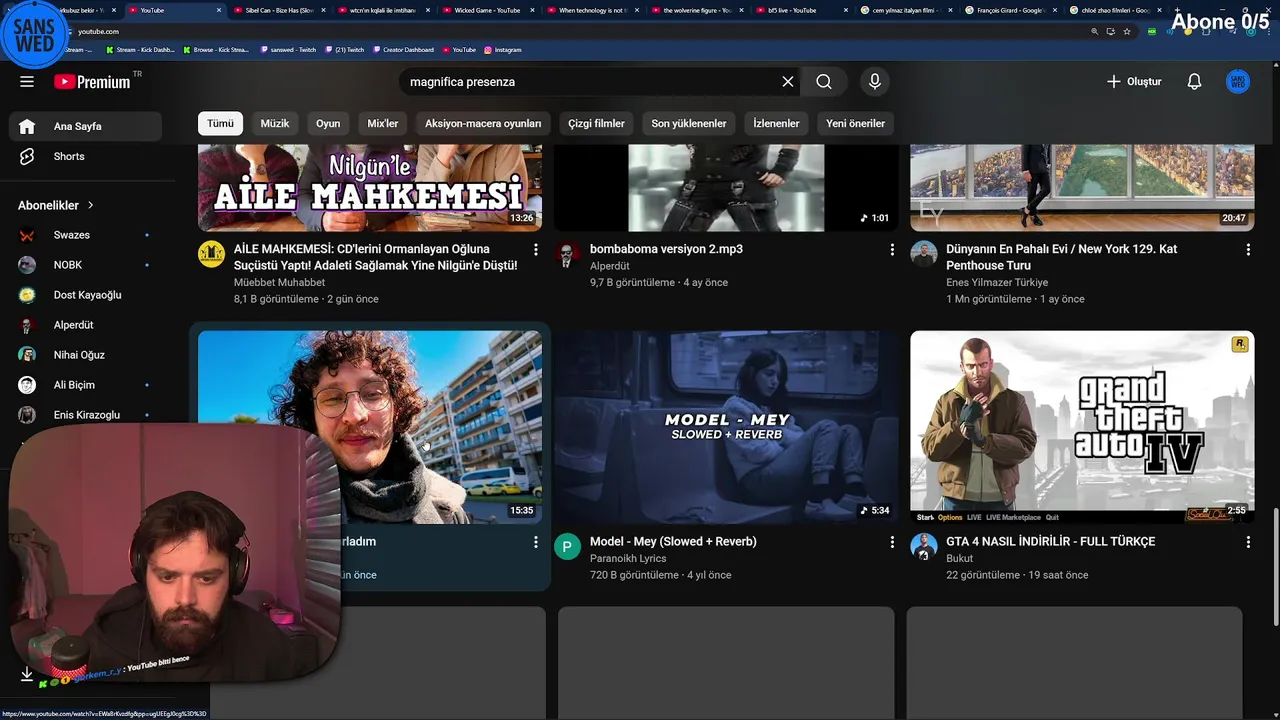
Task: Click the youtube.com address bar
Action: pos(580,31)
